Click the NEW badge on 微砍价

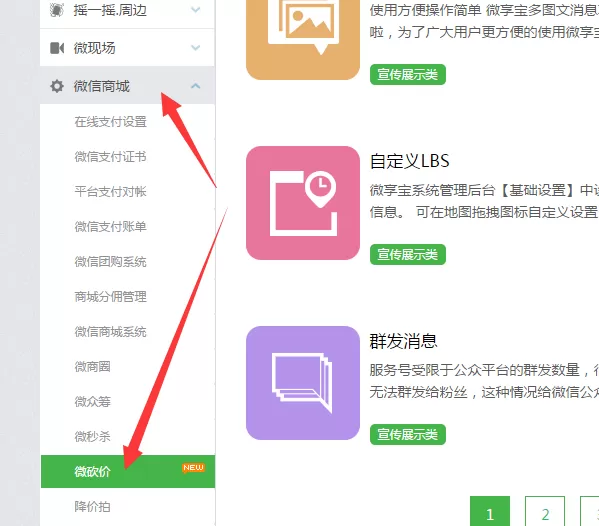(193, 468)
